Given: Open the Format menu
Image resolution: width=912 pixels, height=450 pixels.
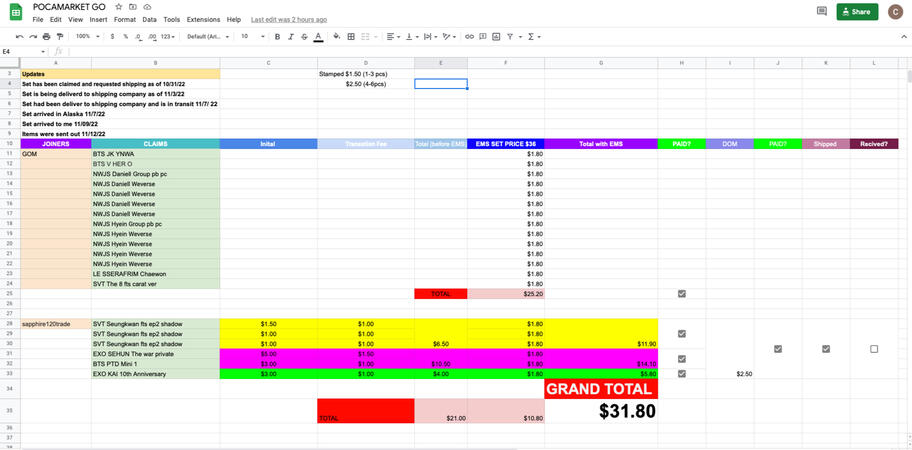Looking at the screenshot, I should (x=125, y=19).
